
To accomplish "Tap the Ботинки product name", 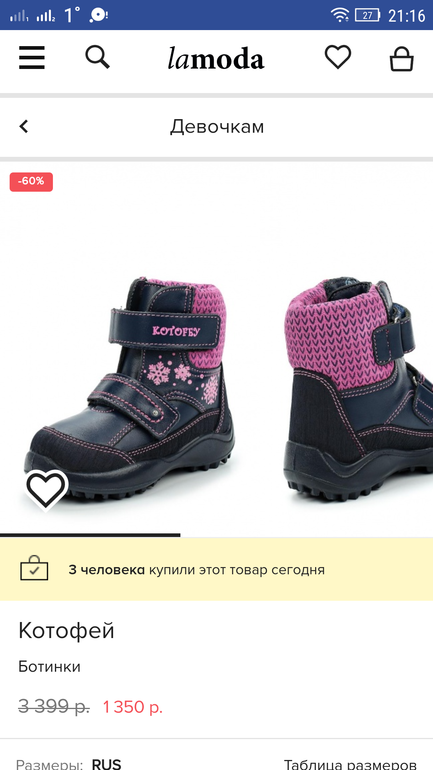I will coord(49,667).
